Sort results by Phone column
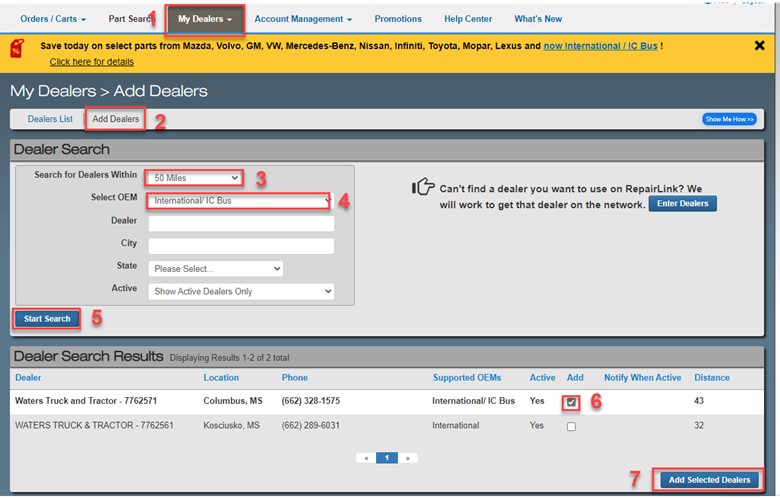The image size is (780, 498). pos(294,378)
